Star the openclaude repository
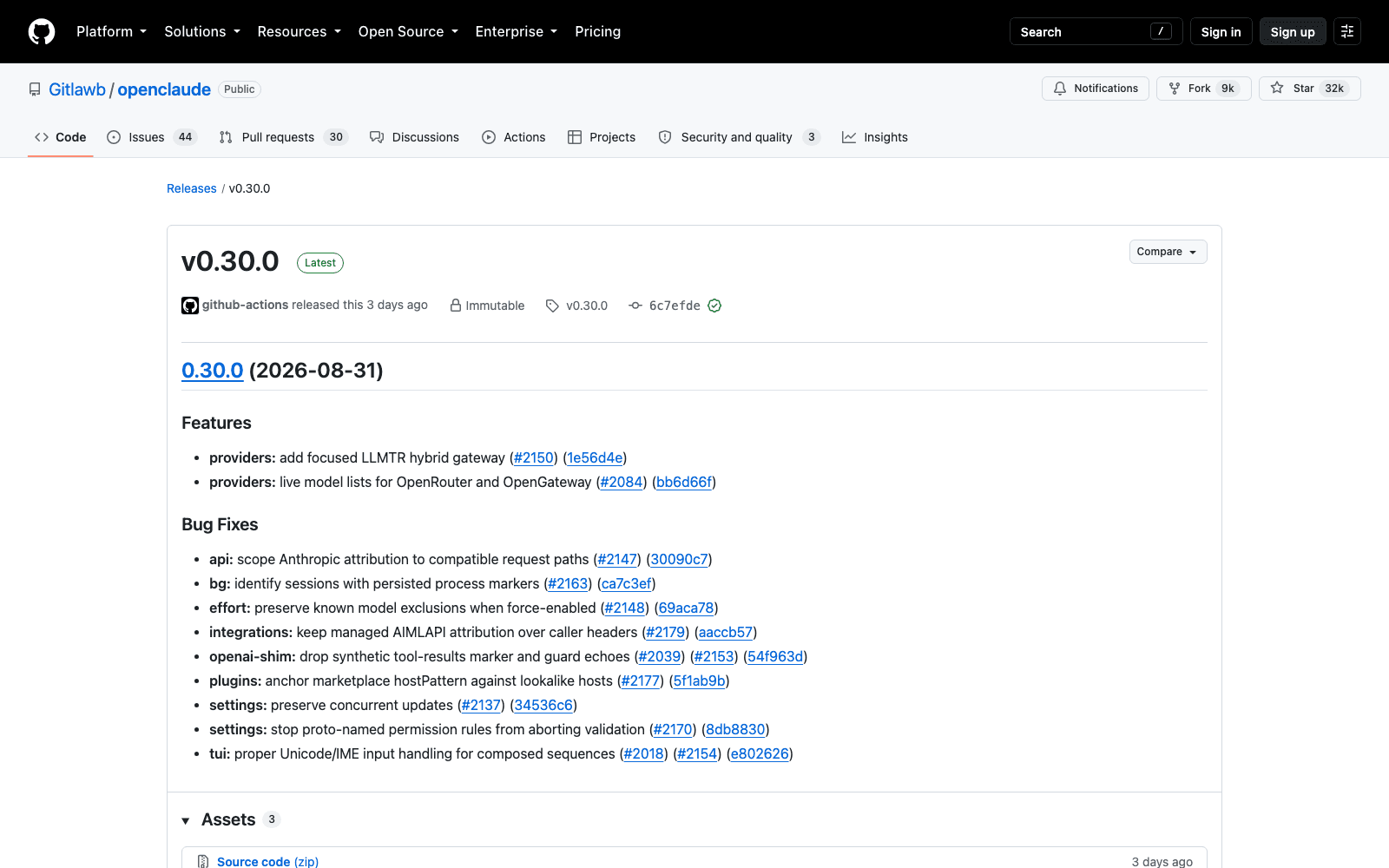The image size is (1389, 868). click(x=1309, y=89)
